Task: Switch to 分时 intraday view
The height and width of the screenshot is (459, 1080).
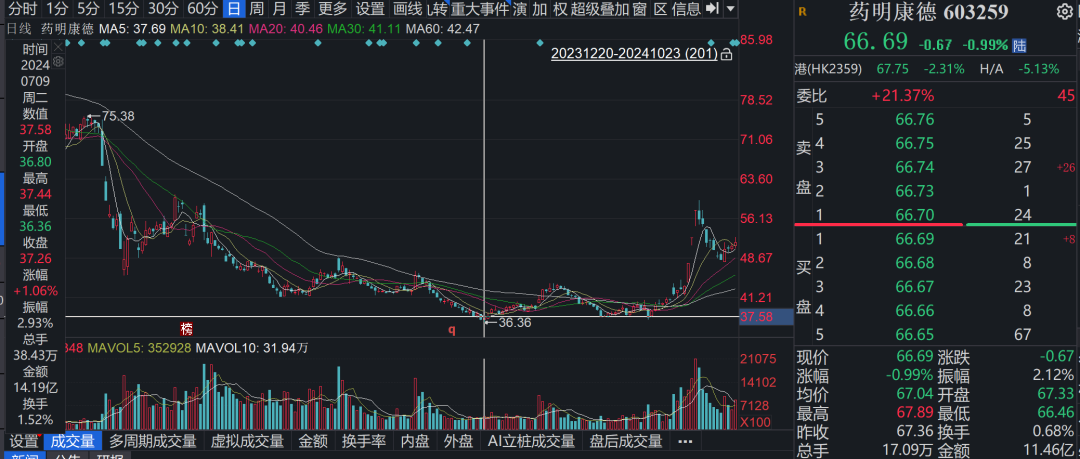Action: click(22, 8)
